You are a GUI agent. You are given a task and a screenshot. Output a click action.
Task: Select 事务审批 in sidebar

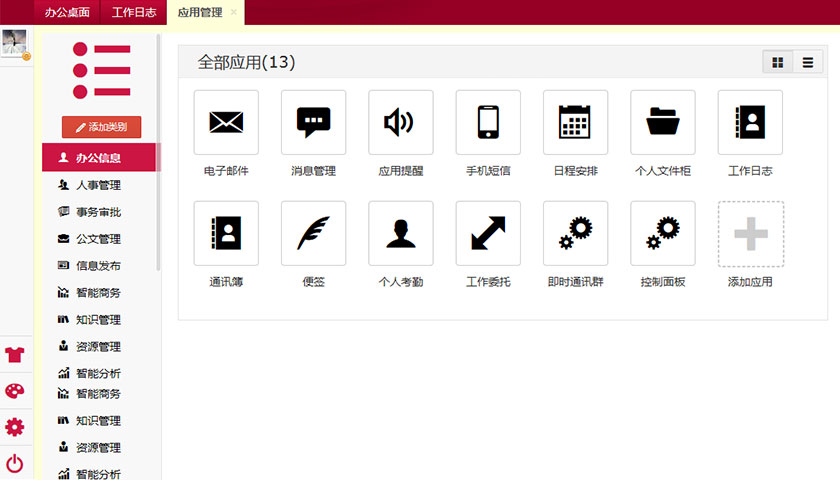pyautogui.click(x=99, y=212)
